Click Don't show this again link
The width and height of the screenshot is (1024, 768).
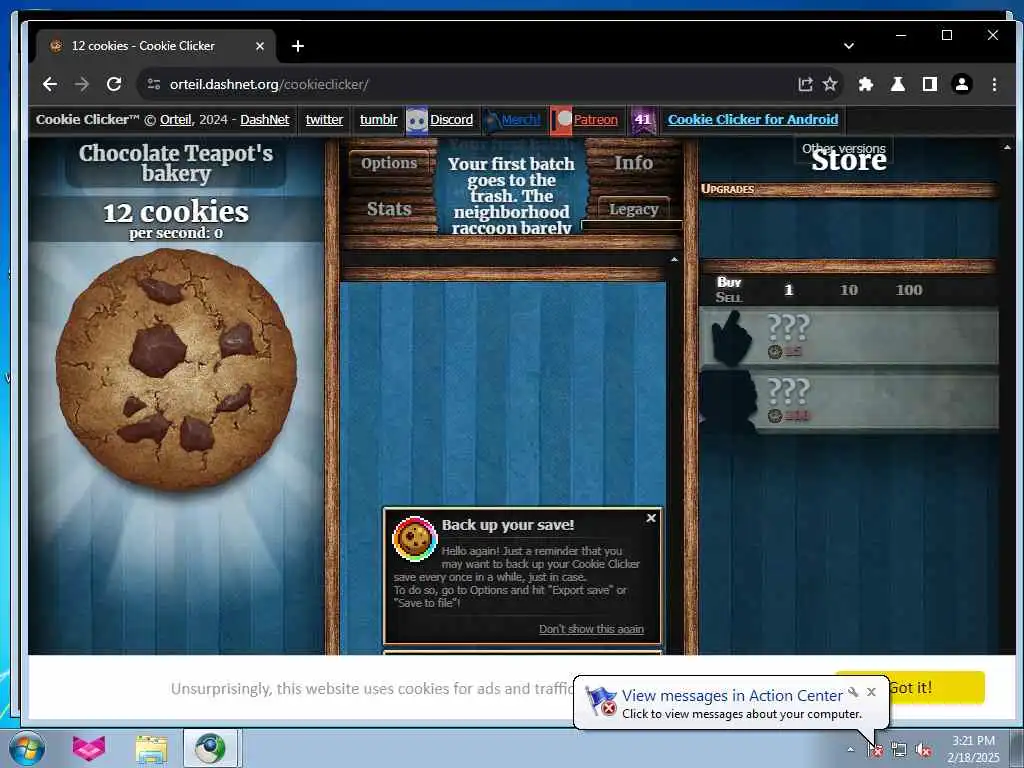(591, 629)
